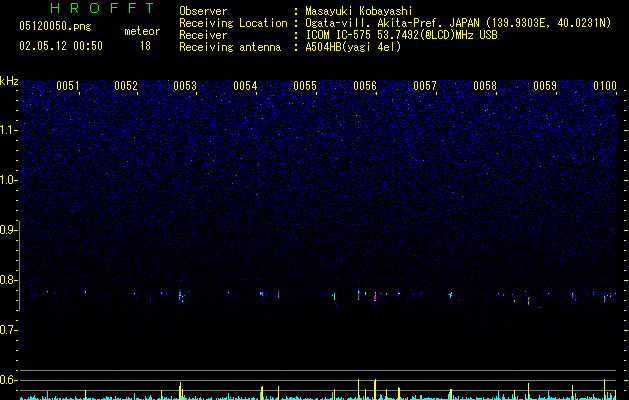Click the 0059 time marker

click(545, 86)
